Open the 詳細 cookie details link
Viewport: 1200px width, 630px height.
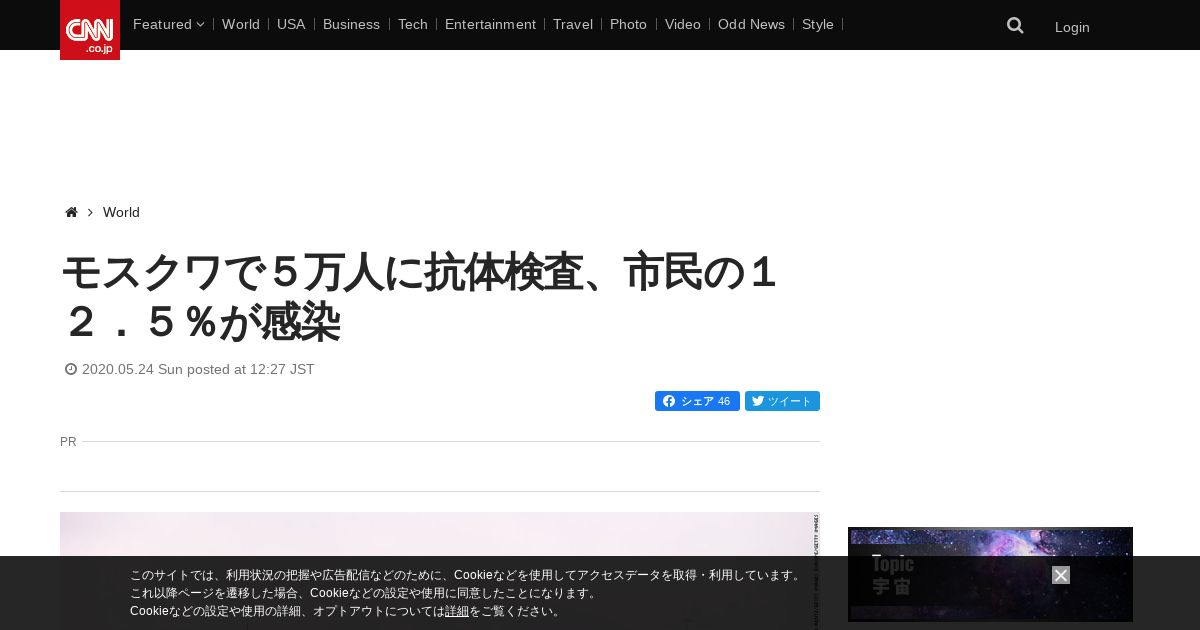point(457,611)
